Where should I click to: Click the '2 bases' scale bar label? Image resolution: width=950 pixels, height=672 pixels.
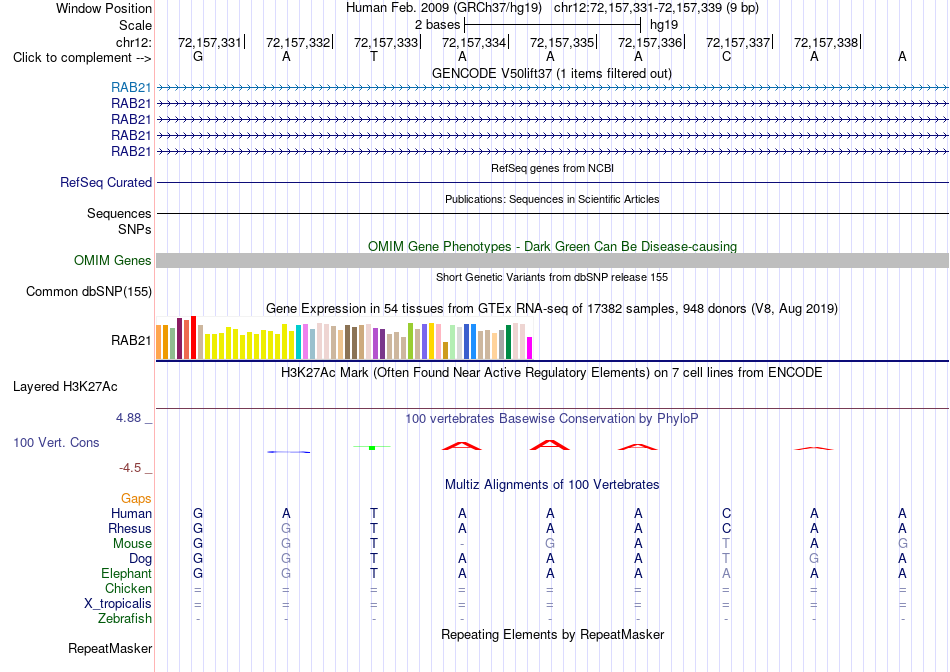437,25
